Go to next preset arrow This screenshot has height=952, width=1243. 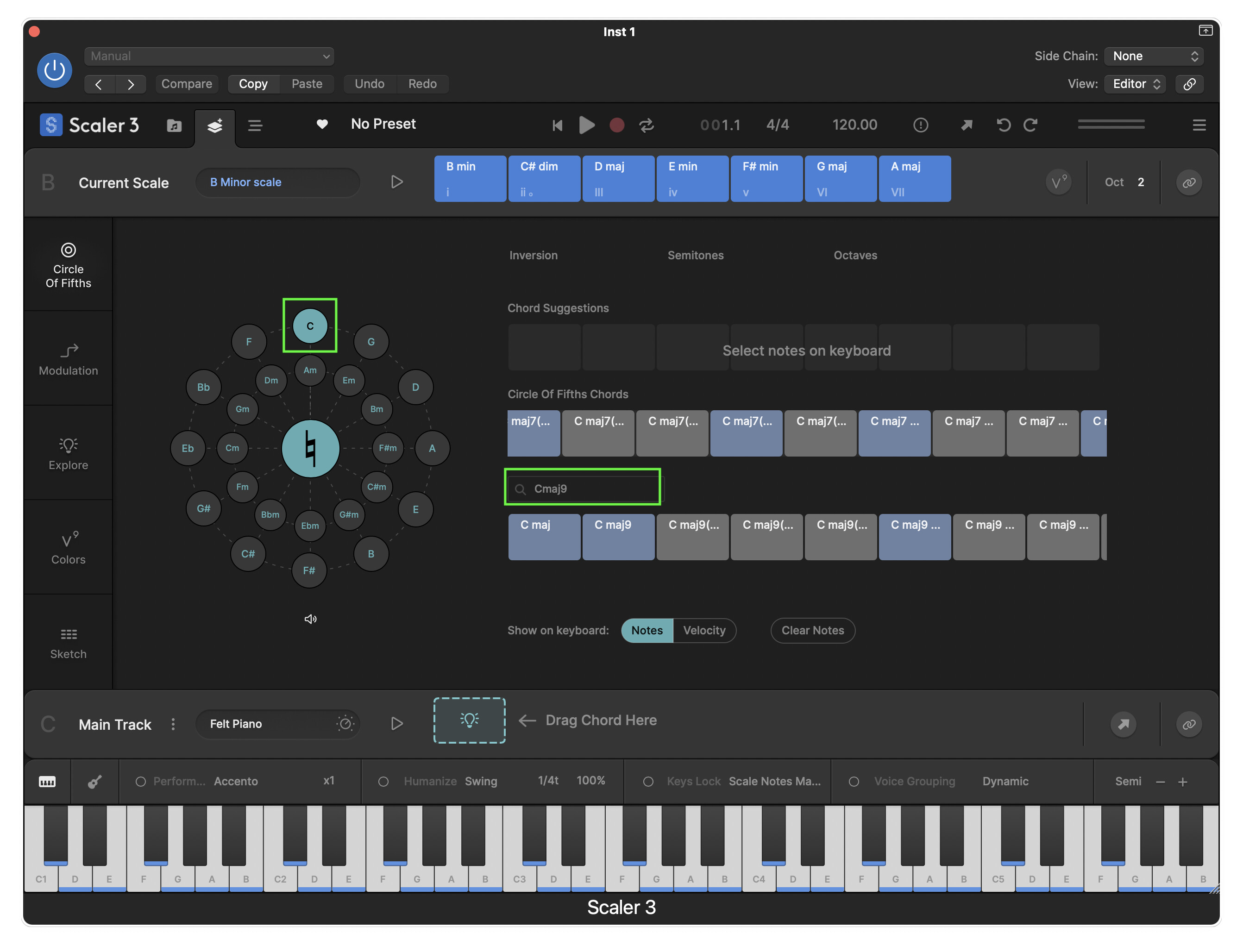[x=131, y=84]
